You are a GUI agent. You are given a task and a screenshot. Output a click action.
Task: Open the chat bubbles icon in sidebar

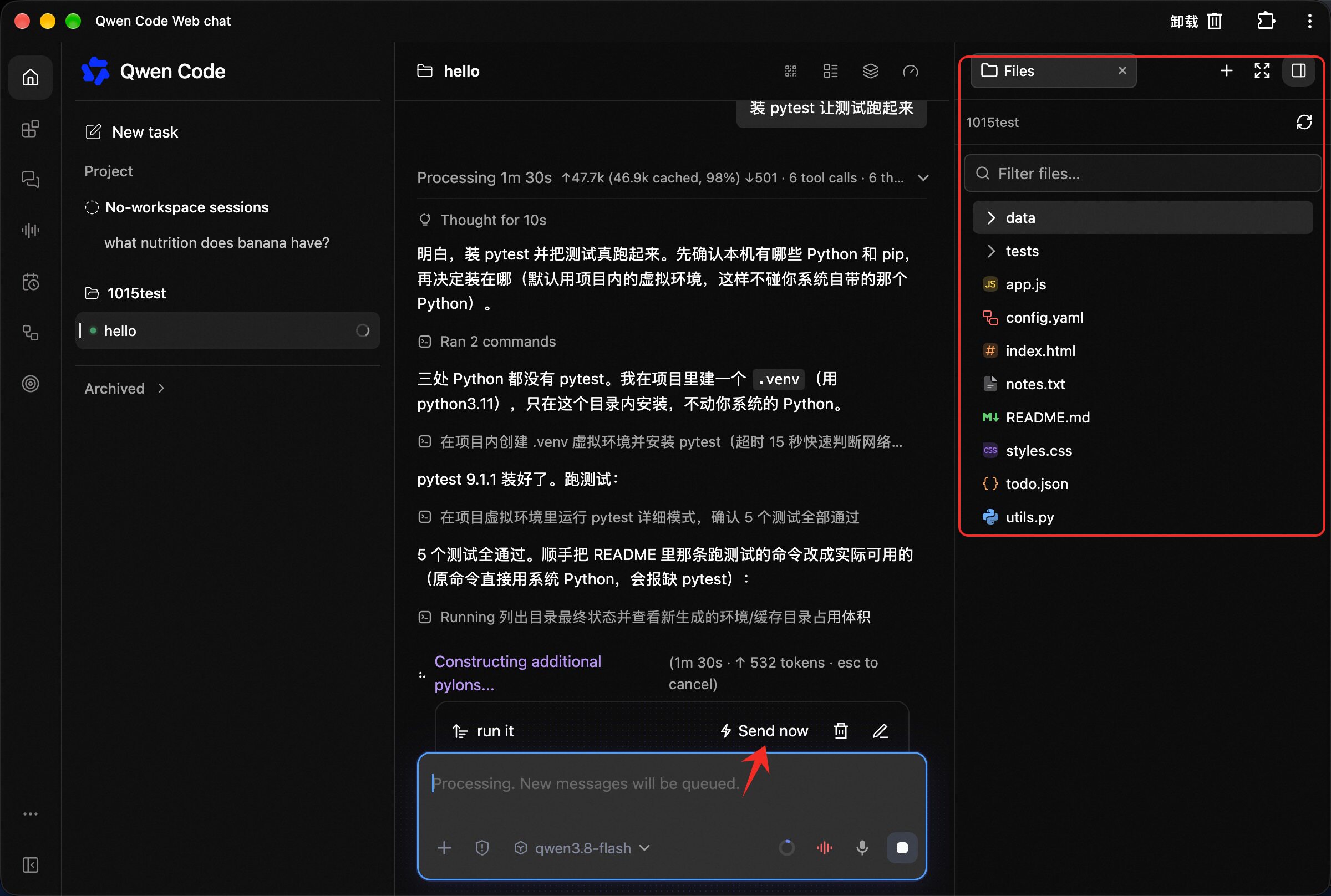click(31, 180)
